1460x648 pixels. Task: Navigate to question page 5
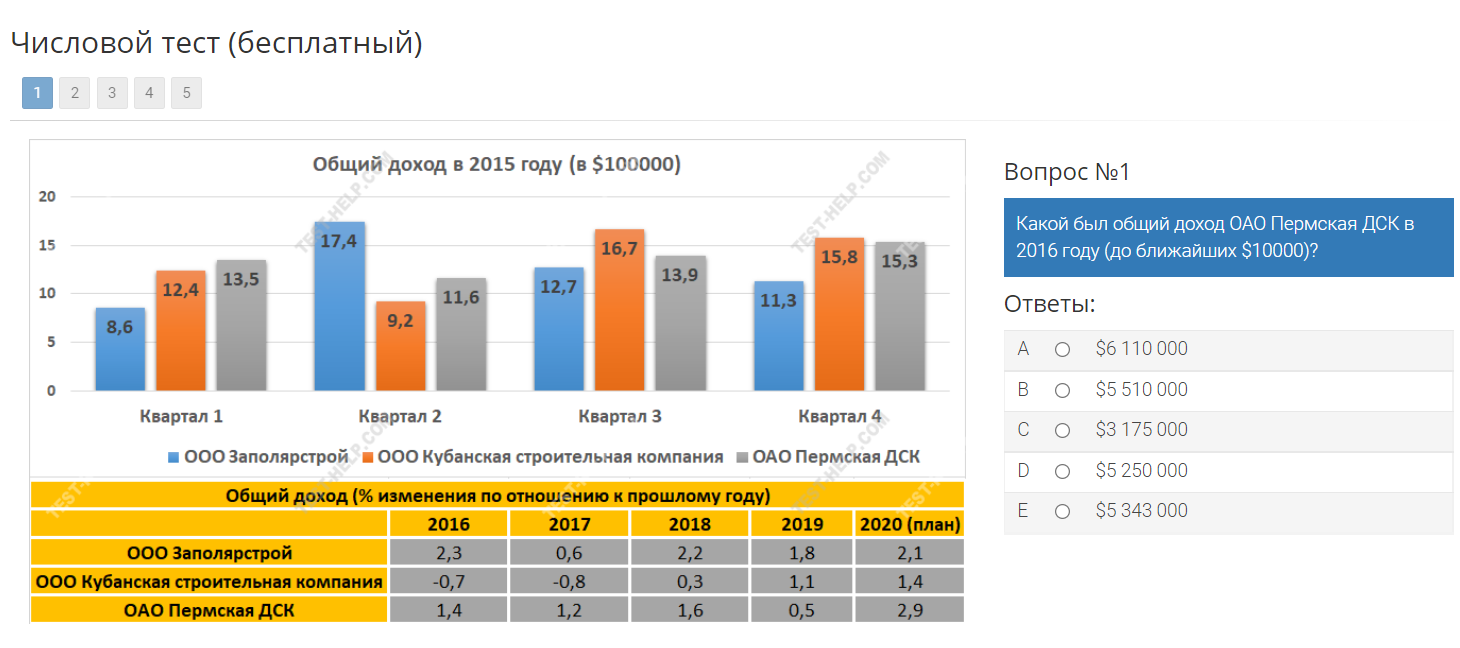point(186,93)
